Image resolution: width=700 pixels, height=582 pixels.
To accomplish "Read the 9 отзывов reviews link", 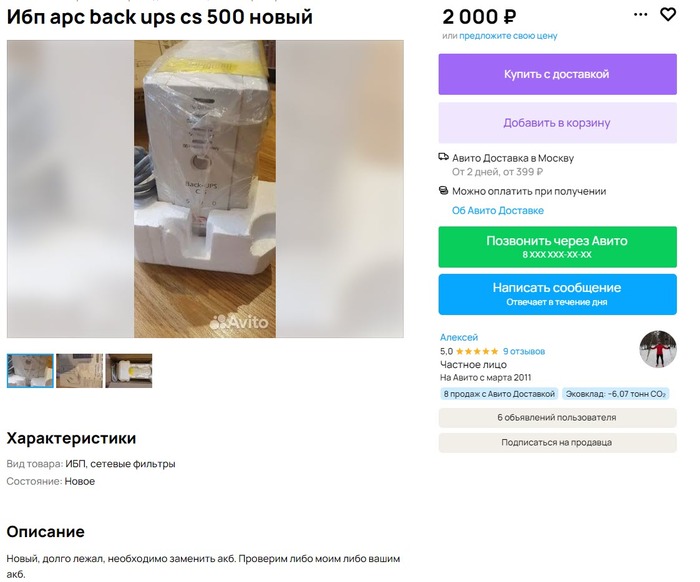I will pyautogui.click(x=524, y=352).
